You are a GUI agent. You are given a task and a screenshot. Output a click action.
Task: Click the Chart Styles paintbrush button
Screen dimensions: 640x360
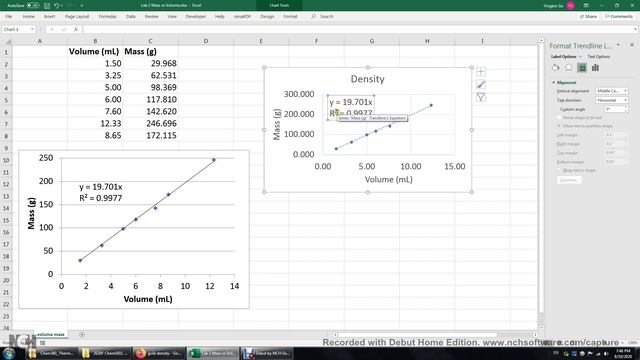click(481, 84)
